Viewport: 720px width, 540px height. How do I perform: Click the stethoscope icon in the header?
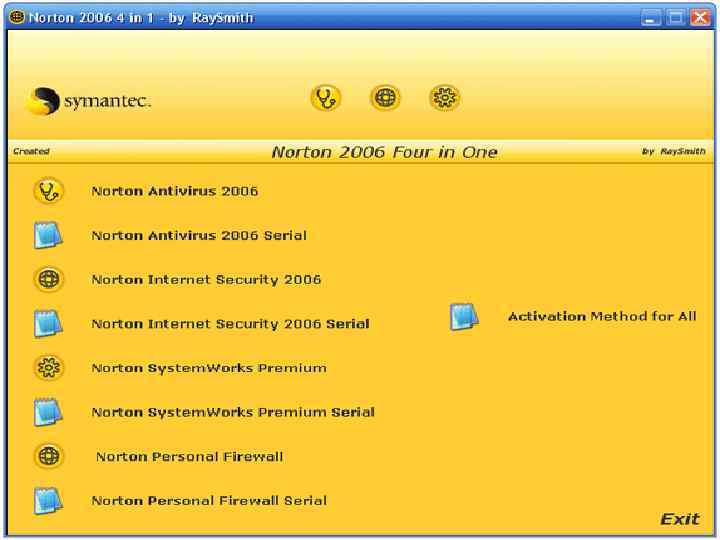(x=326, y=98)
